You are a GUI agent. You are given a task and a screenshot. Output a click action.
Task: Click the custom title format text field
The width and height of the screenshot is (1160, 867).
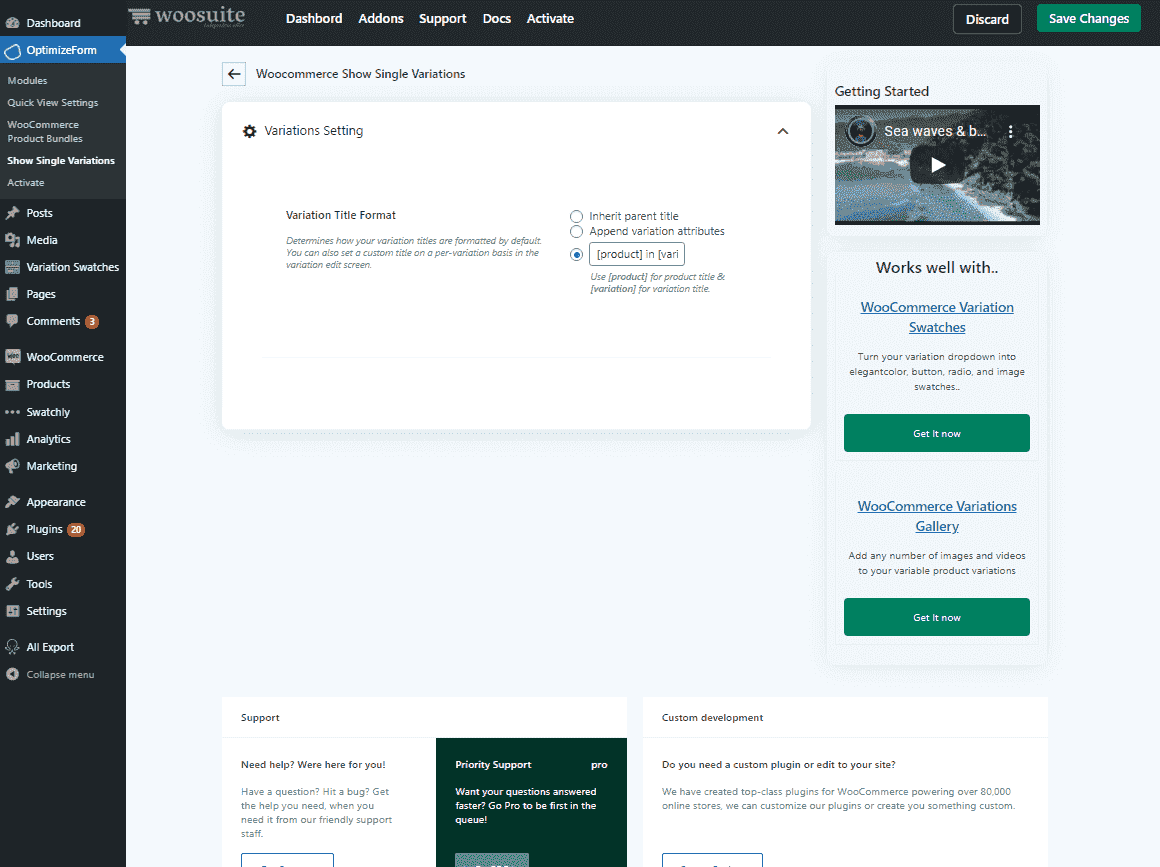[638, 254]
